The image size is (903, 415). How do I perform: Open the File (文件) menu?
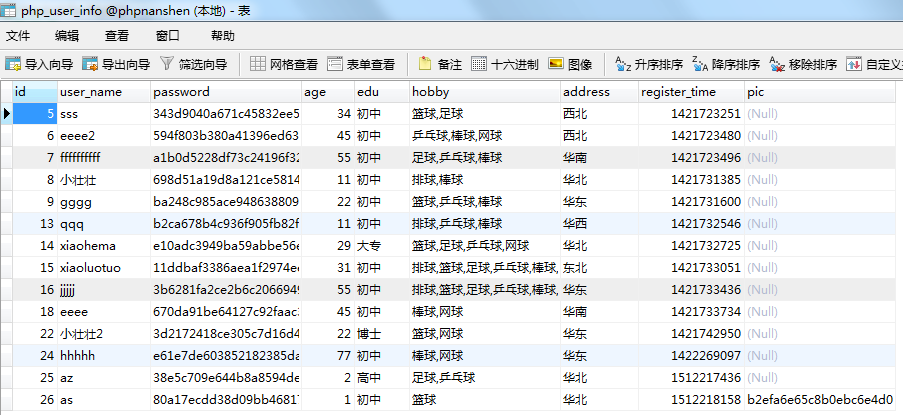[18, 35]
